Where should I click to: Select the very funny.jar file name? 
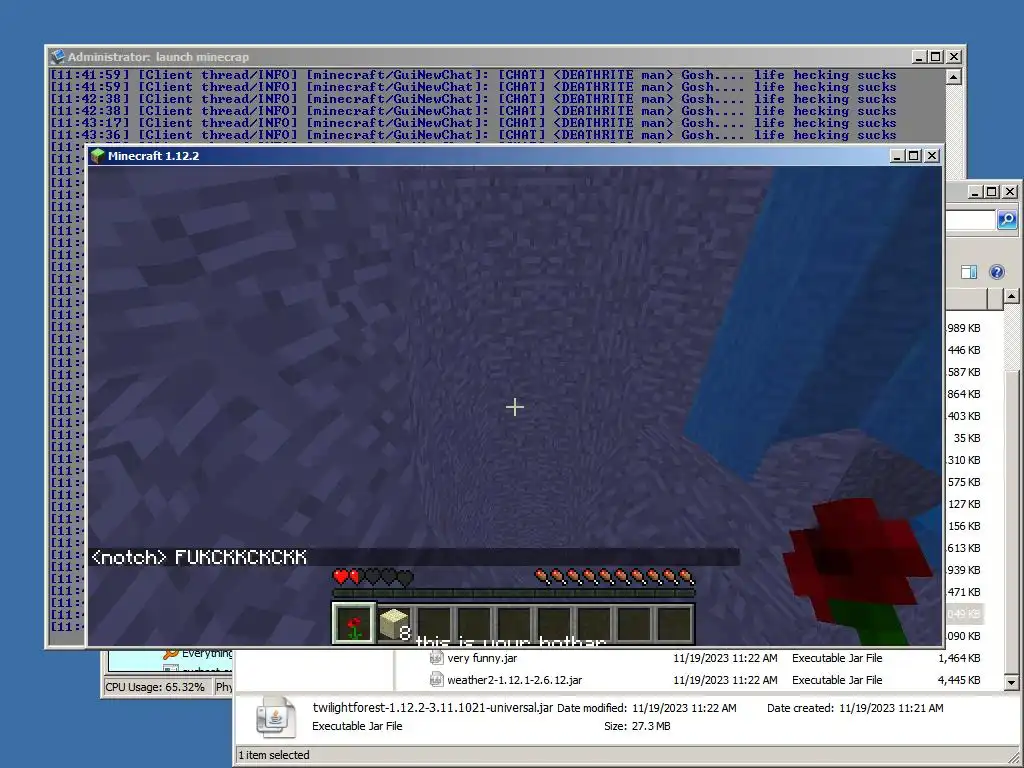tap(482, 658)
